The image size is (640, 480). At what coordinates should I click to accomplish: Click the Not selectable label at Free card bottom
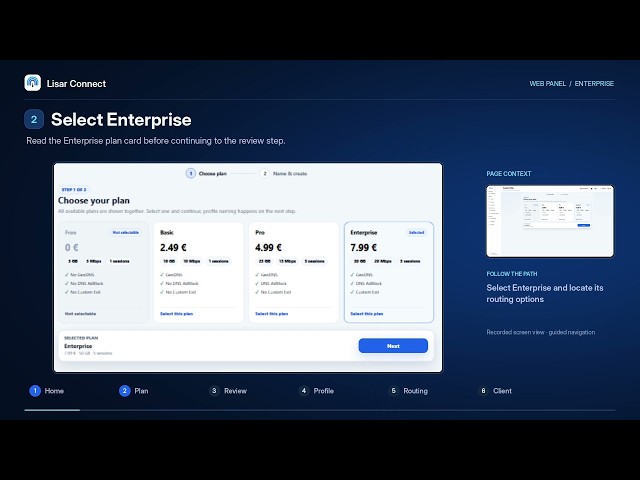click(80, 314)
